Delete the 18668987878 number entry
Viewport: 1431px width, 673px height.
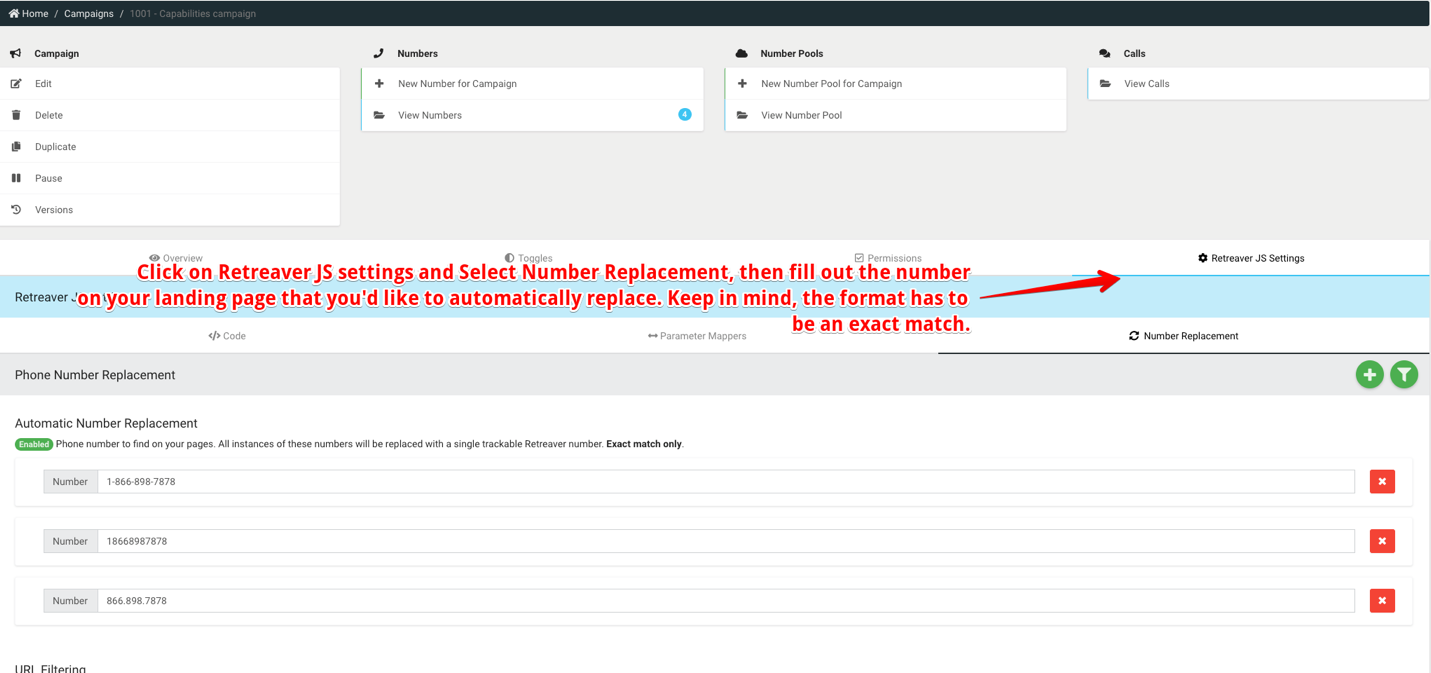coord(1382,541)
